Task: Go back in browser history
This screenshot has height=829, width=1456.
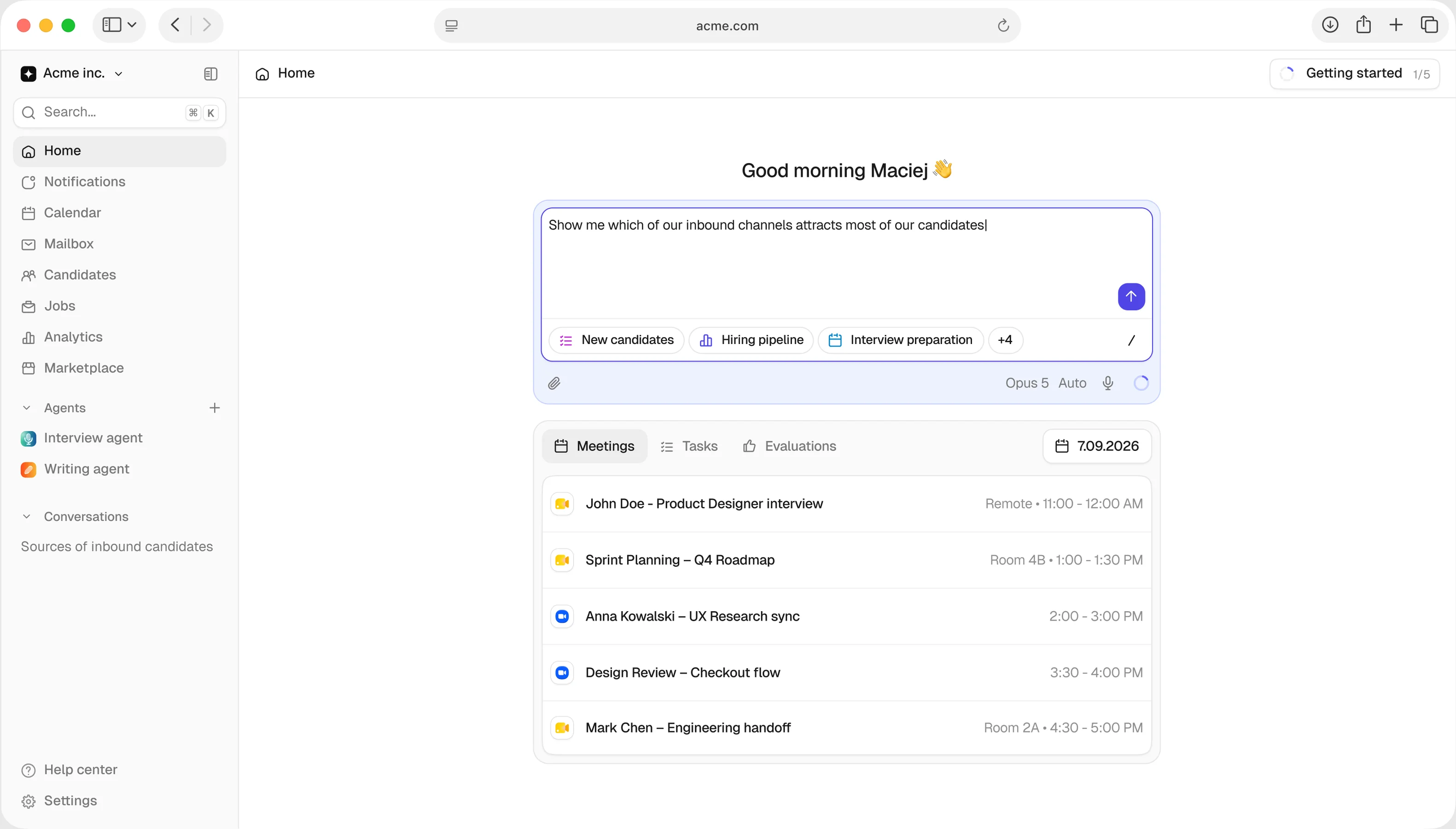Action: [x=175, y=25]
